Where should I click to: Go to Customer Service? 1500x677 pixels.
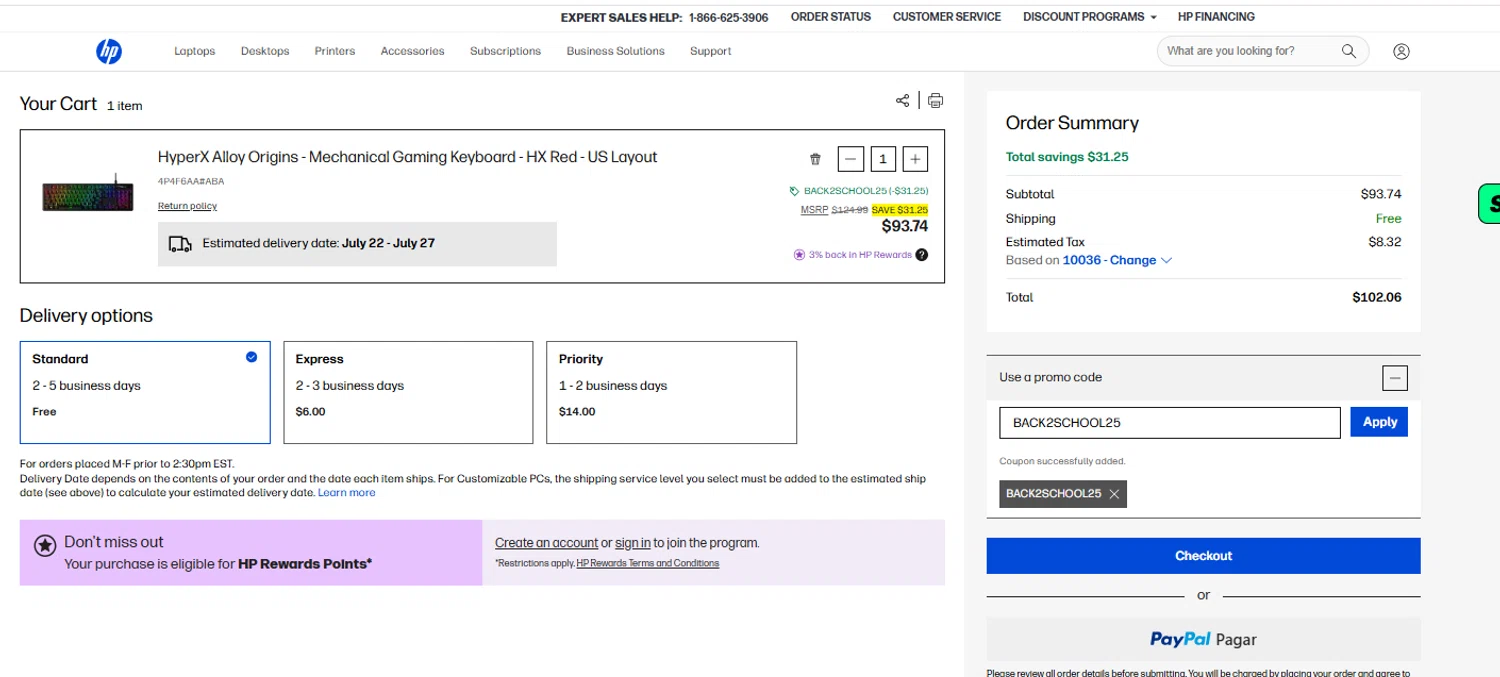pos(947,17)
